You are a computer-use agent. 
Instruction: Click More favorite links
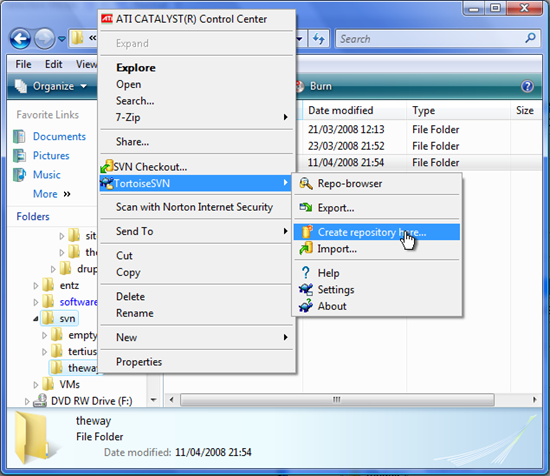point(45,194)
